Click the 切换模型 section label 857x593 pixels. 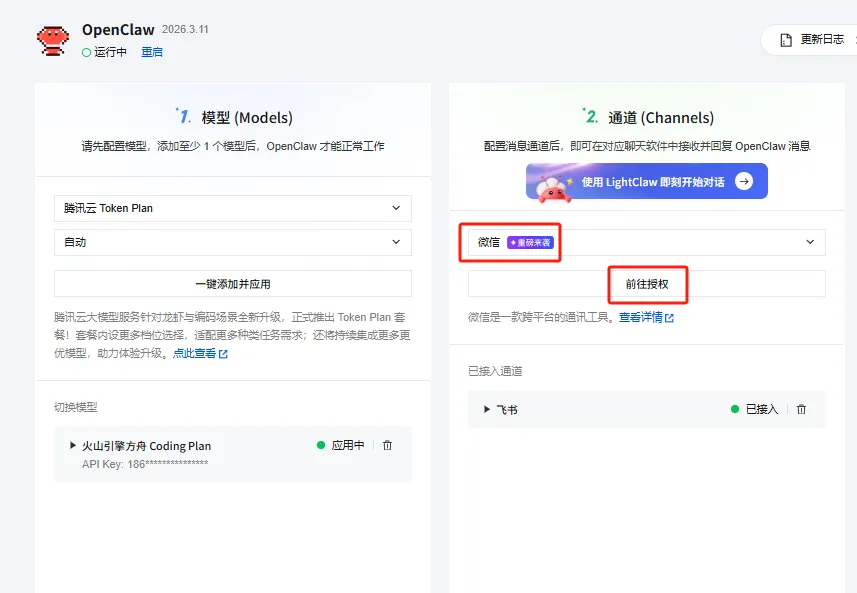[x=75, y=407]
